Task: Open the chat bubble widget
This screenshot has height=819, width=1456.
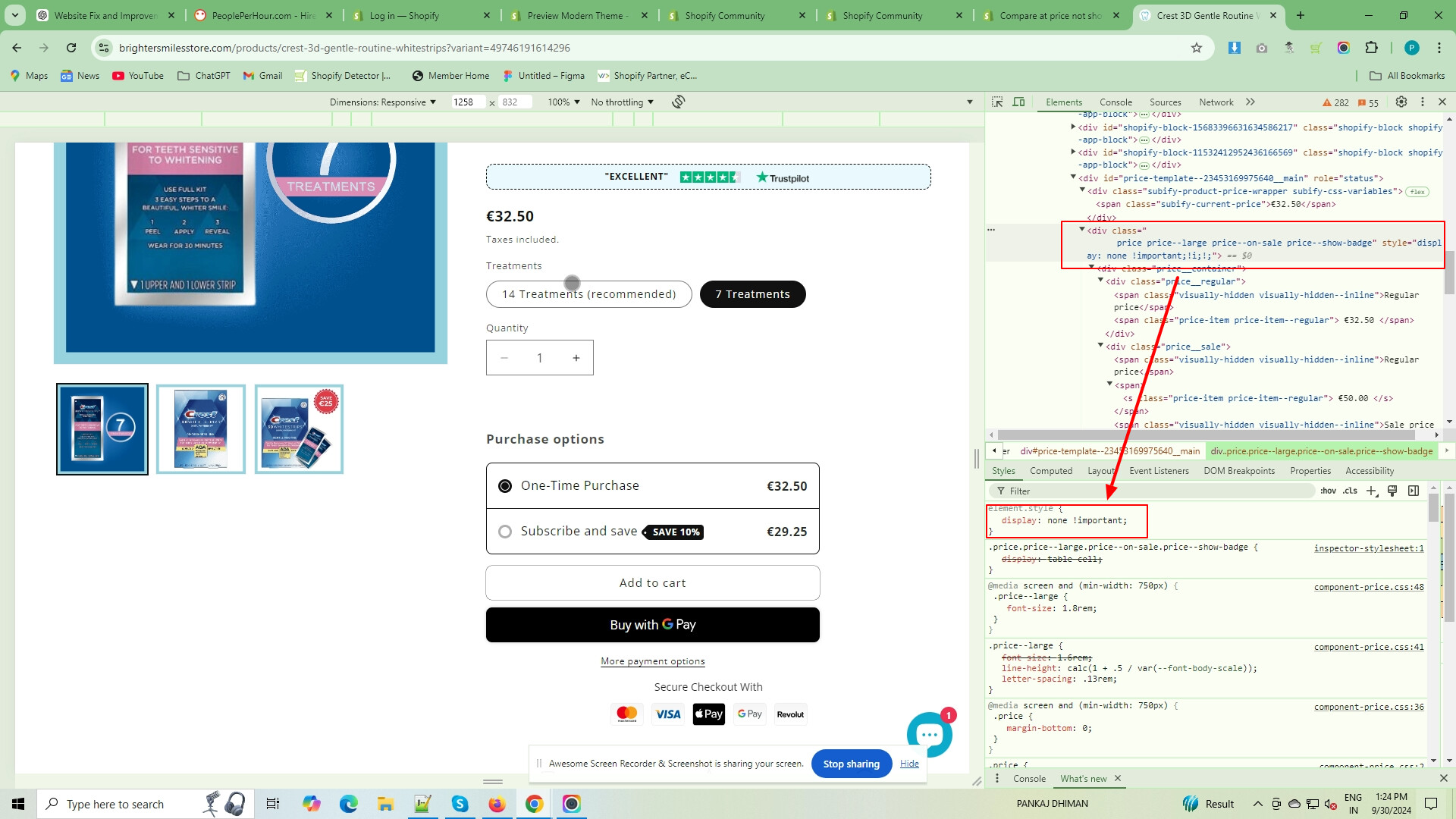Action: pyautogui.click(x=929, y=734)
